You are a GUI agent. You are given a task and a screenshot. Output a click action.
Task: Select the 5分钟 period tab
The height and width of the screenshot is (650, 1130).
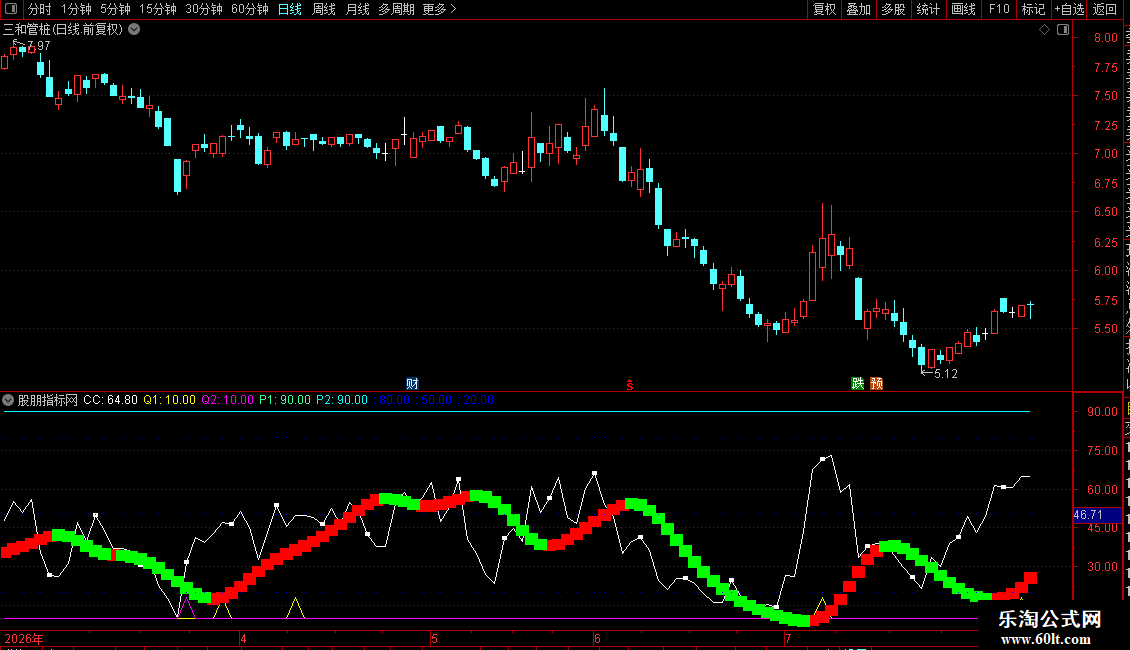tap(115, 9)
